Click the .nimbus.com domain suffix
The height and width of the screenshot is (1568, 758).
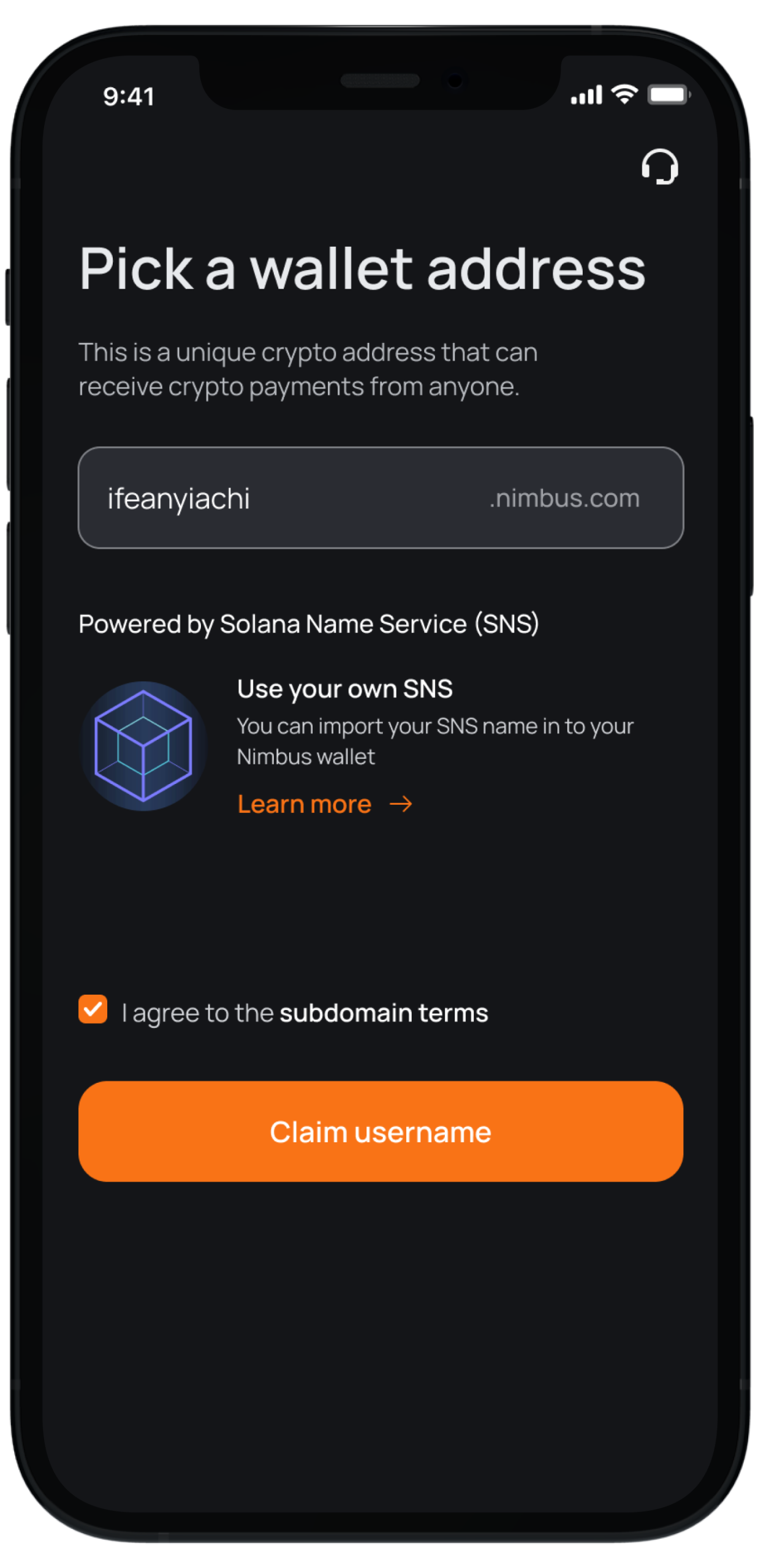[564, 498]
